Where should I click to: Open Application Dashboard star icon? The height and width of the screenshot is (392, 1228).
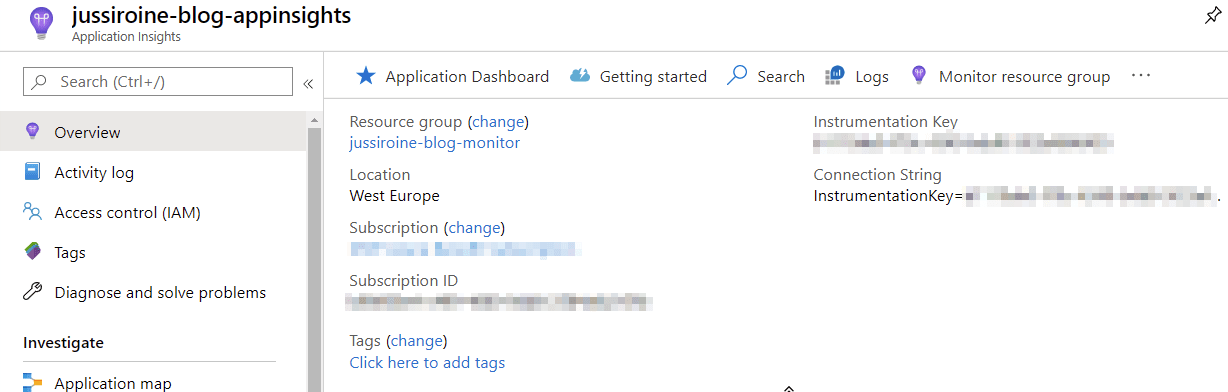366,76
